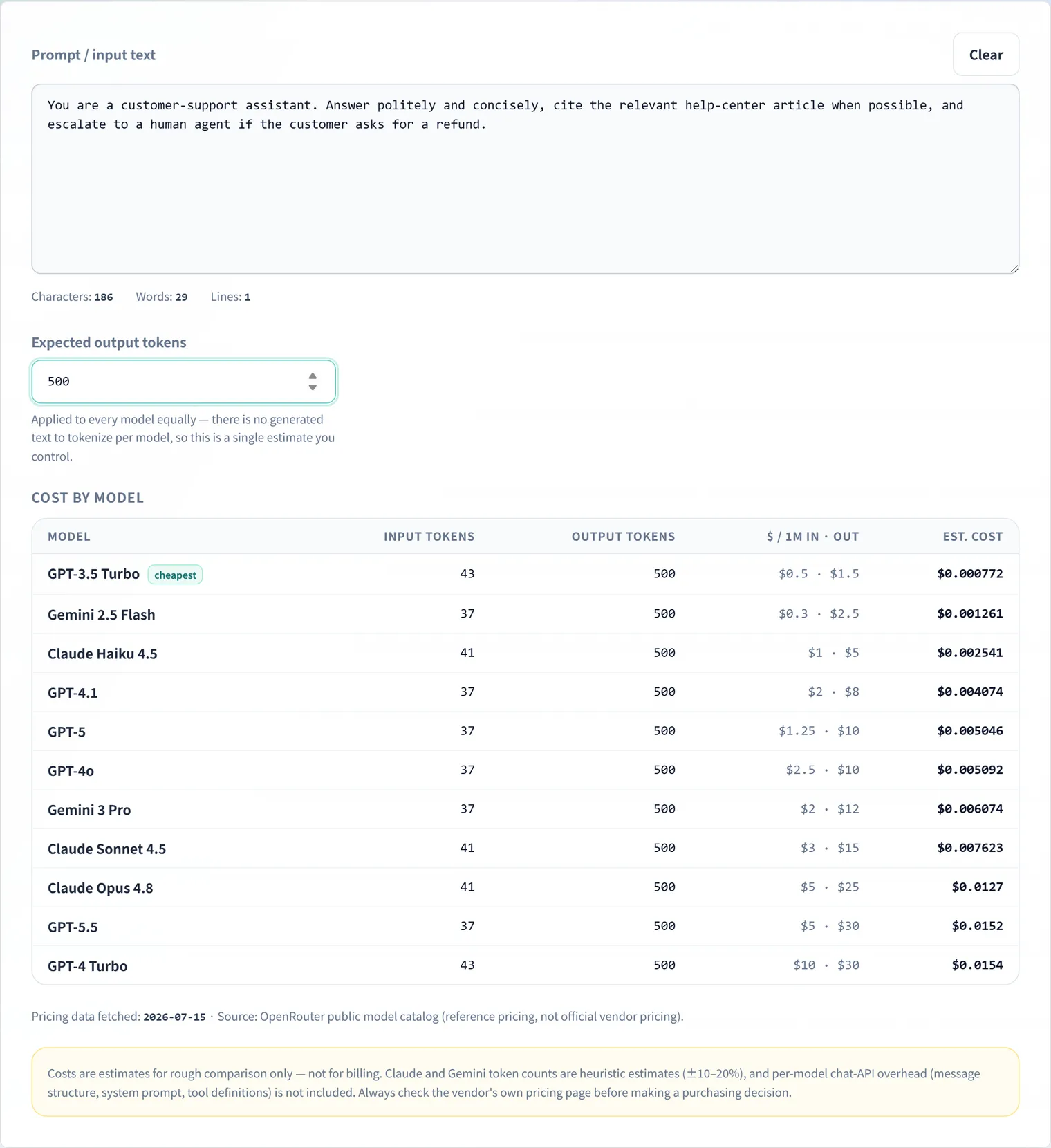1051x1148 pixels.
Task: Click the $0.007623 estimated cost
Action: pos(969,848)
